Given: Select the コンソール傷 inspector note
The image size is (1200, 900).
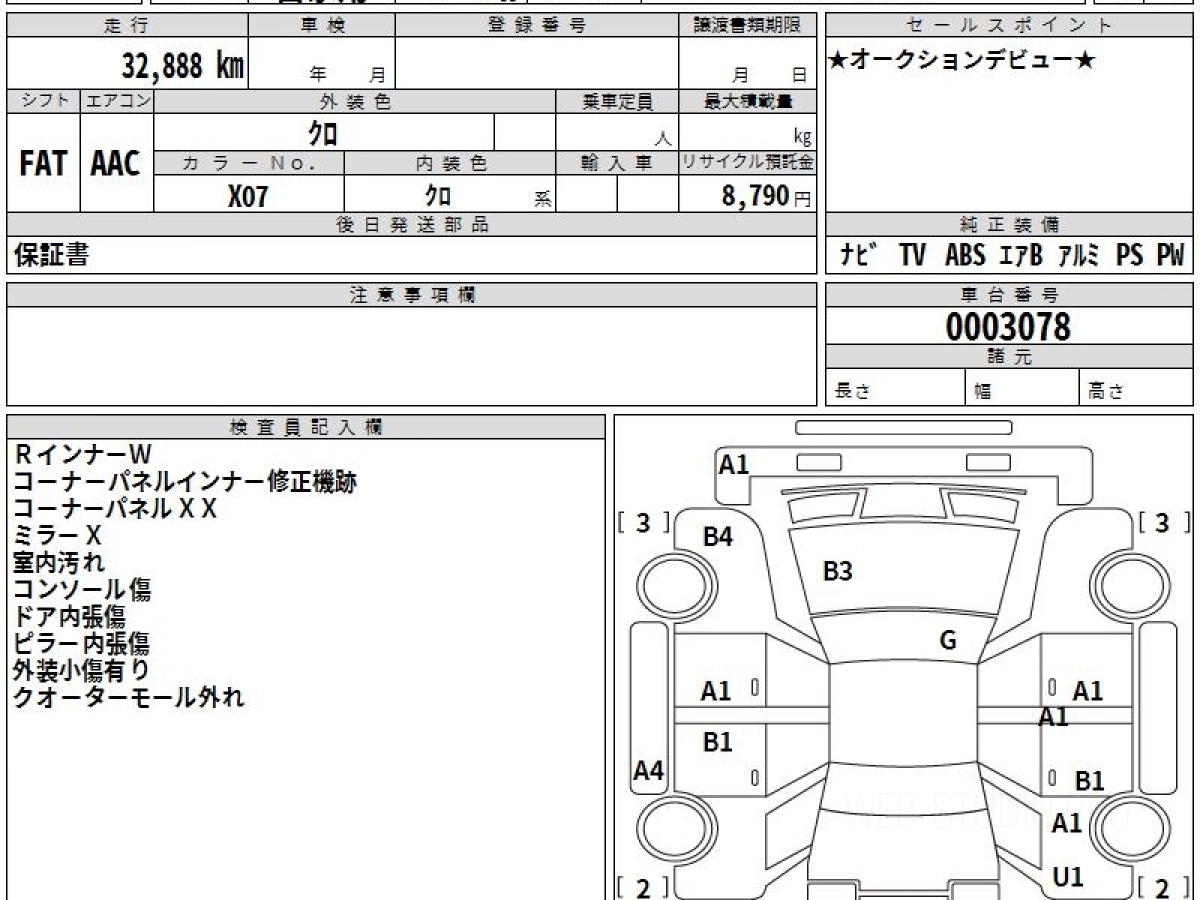Looking at the screenshot, I should (x=82, y=590).
